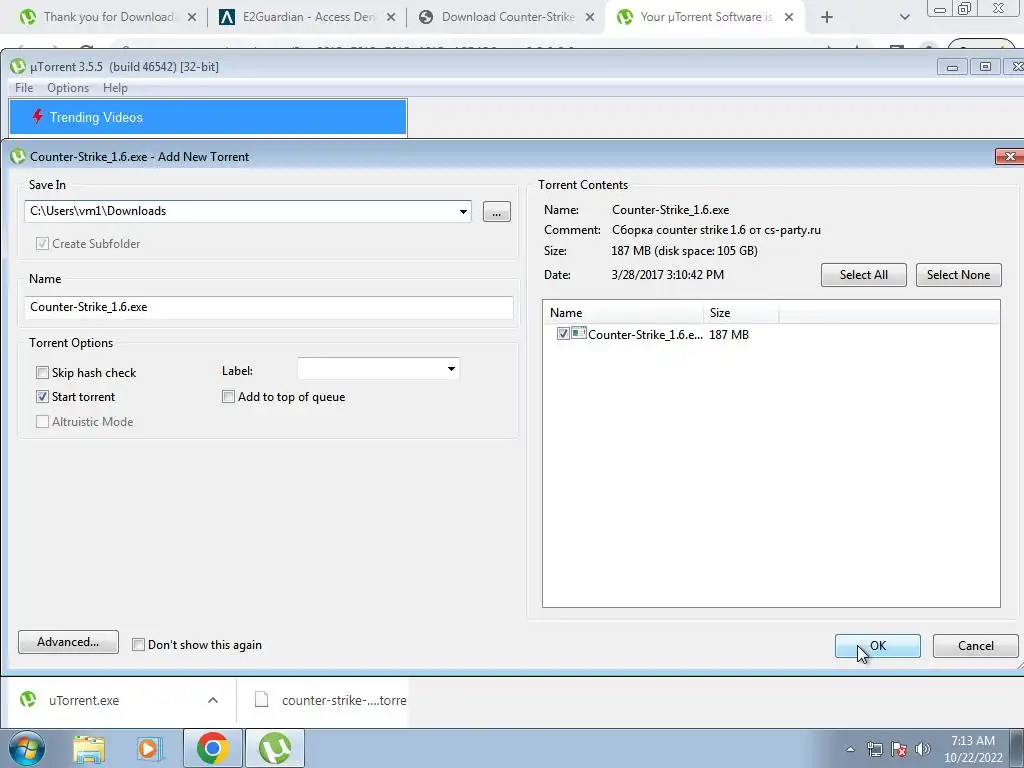The image size is (1024, 768).
Task: Toggle Altruistic Mode checkbox
Action: pyautogui.click(x=42, y=422)
